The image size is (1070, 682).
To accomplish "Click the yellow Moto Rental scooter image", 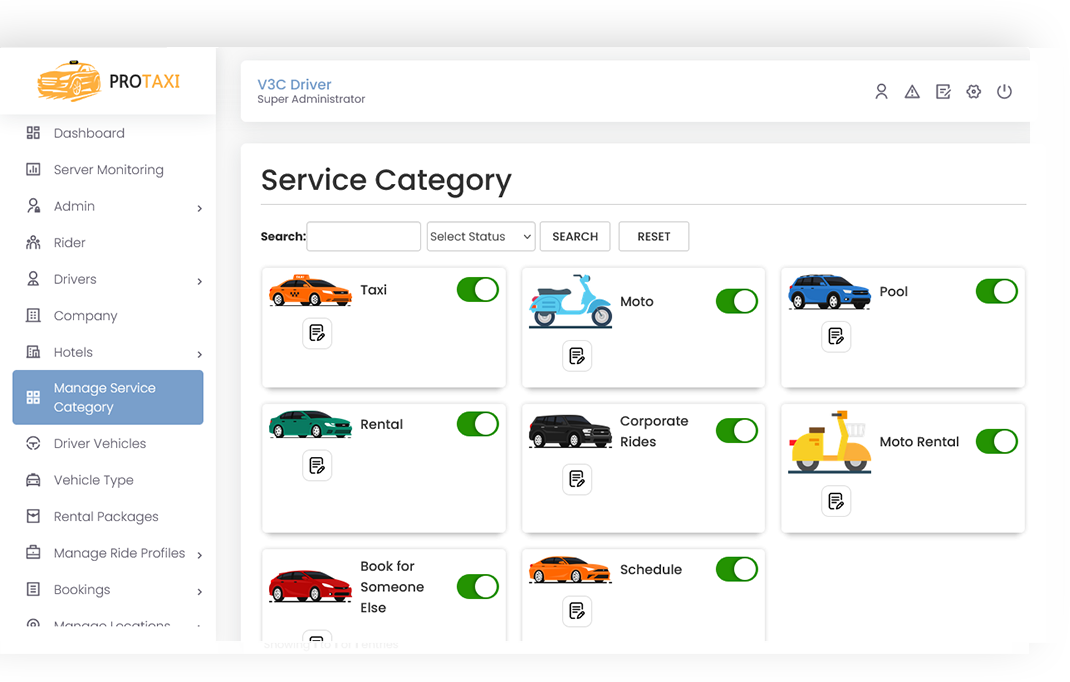I will 829,442.
